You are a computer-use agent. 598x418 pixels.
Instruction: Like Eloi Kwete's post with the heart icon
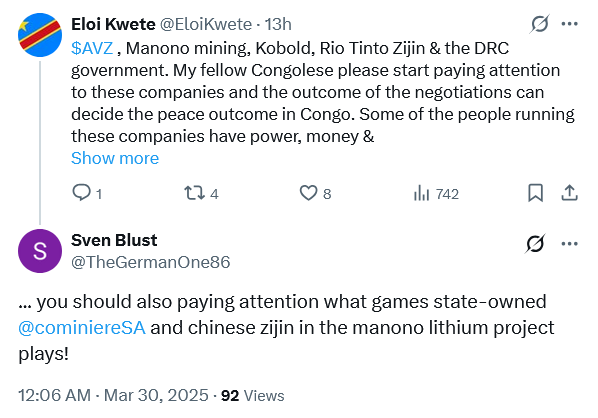(x=308, y=193)
